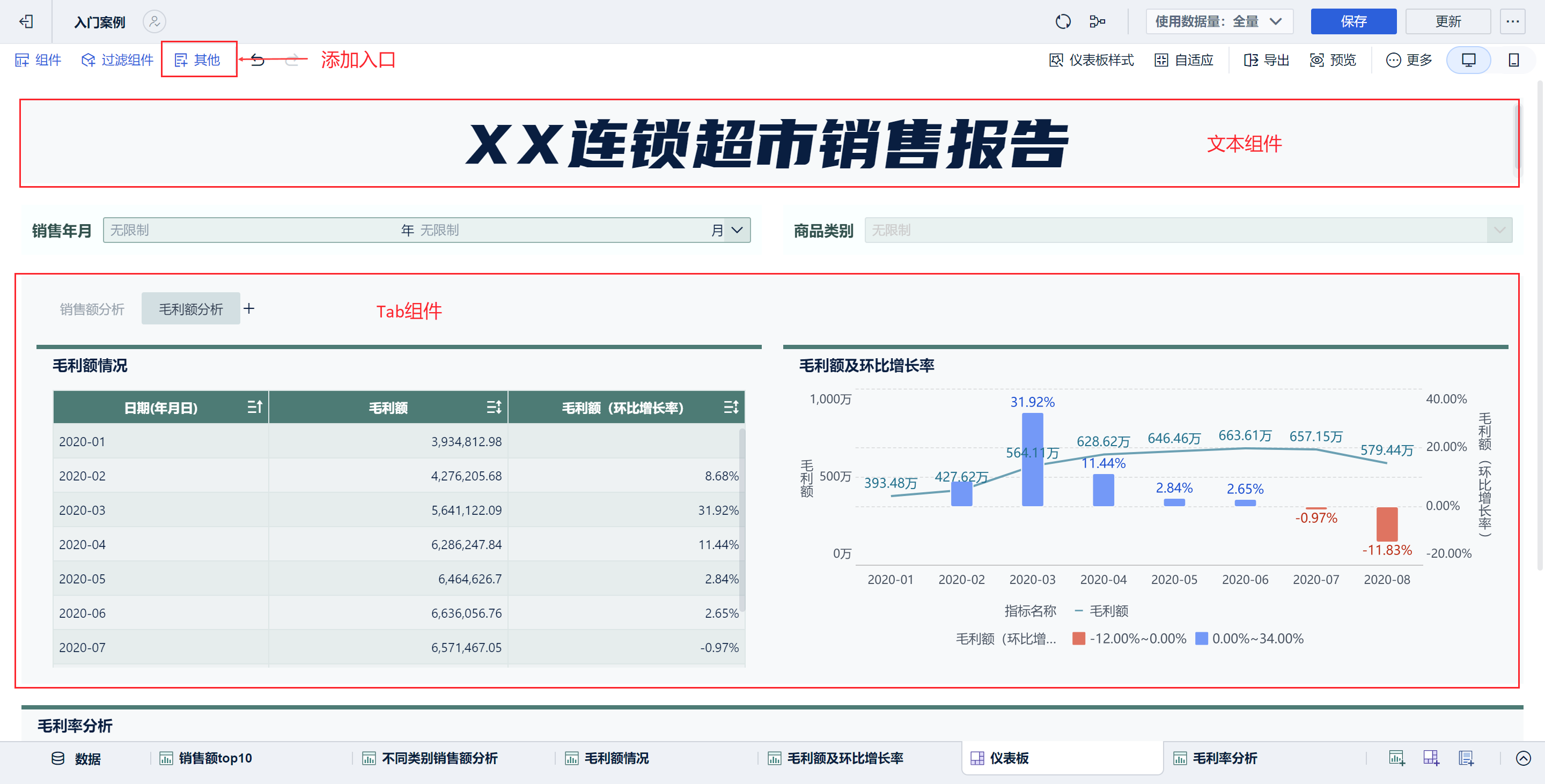Open the user collaboration avatar icon

pyautogui.click(x=154, y=21)
